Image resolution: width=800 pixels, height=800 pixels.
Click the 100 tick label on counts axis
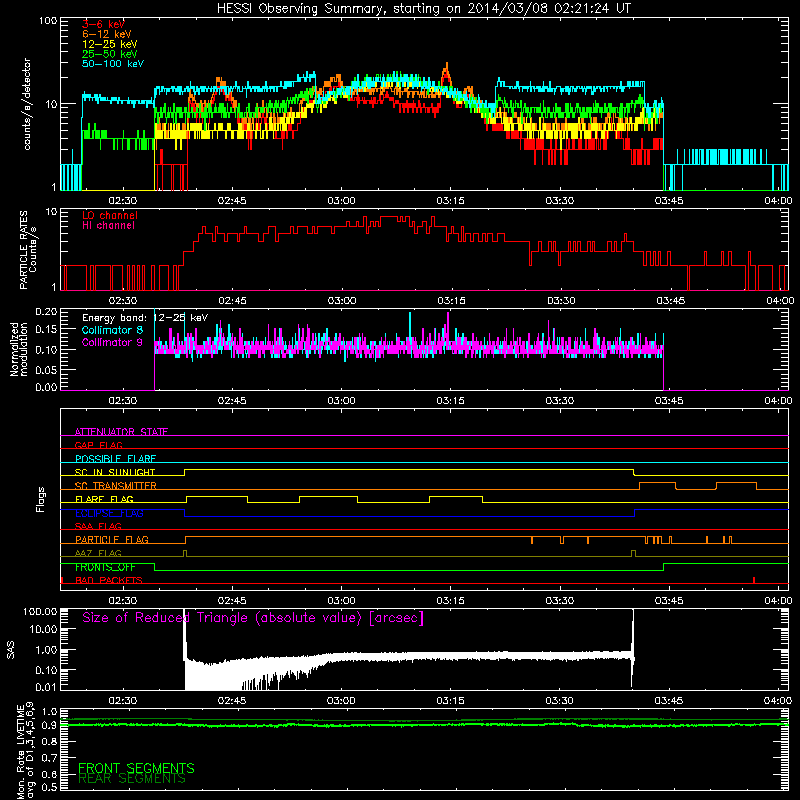[47, 21]
